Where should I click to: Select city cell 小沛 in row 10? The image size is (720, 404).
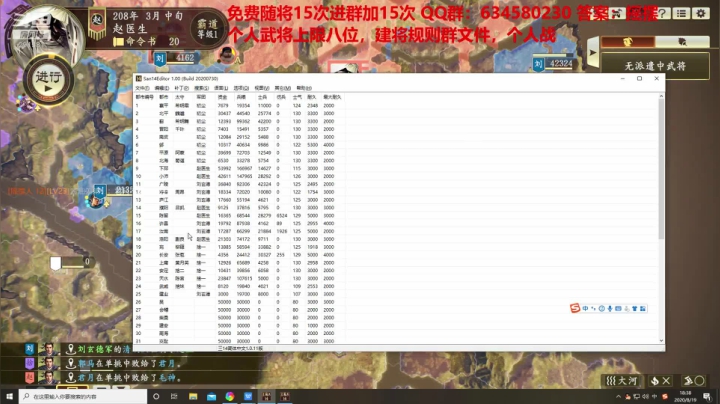tap(163, 176)
